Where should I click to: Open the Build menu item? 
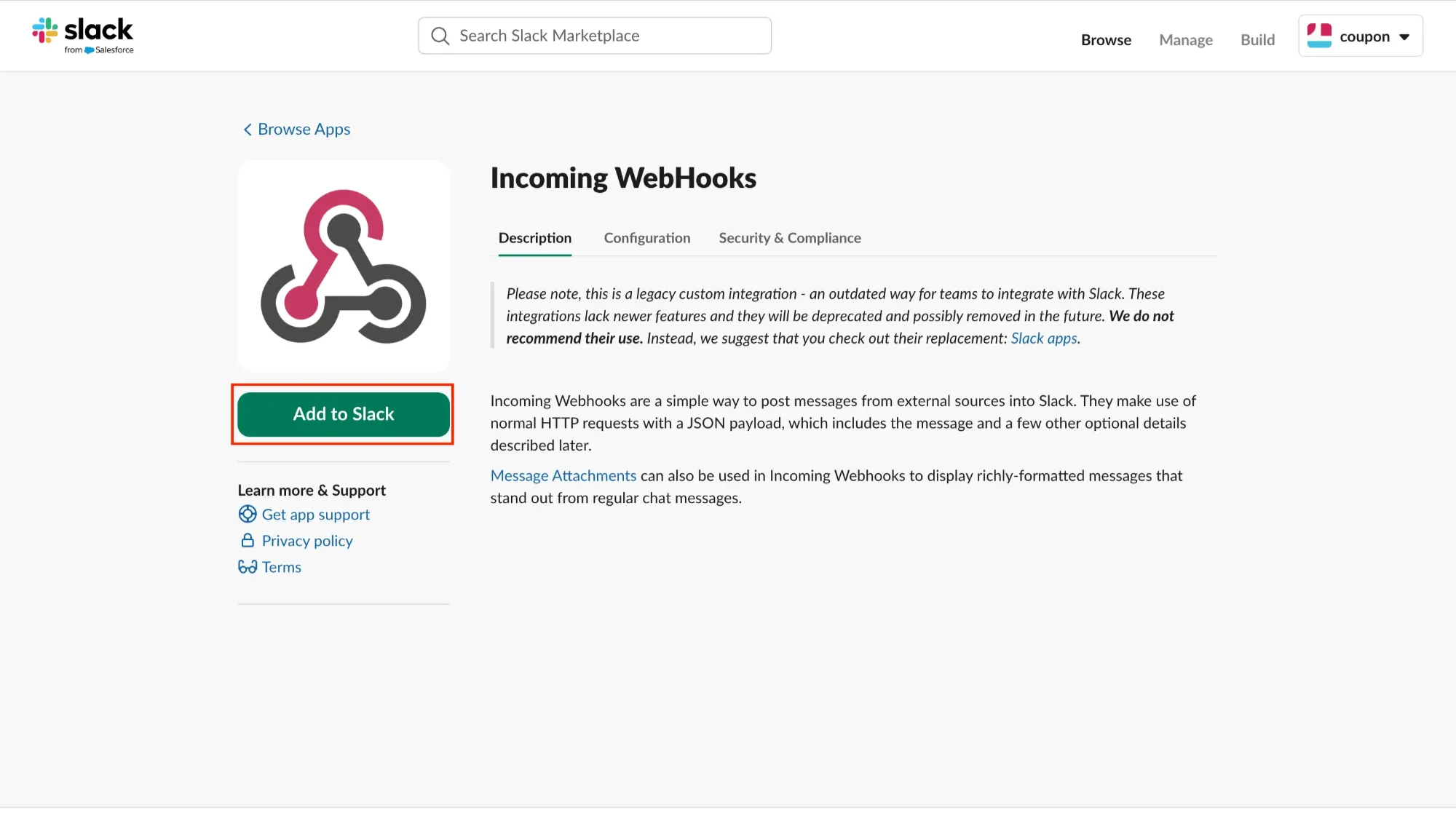click(1257, 40)
